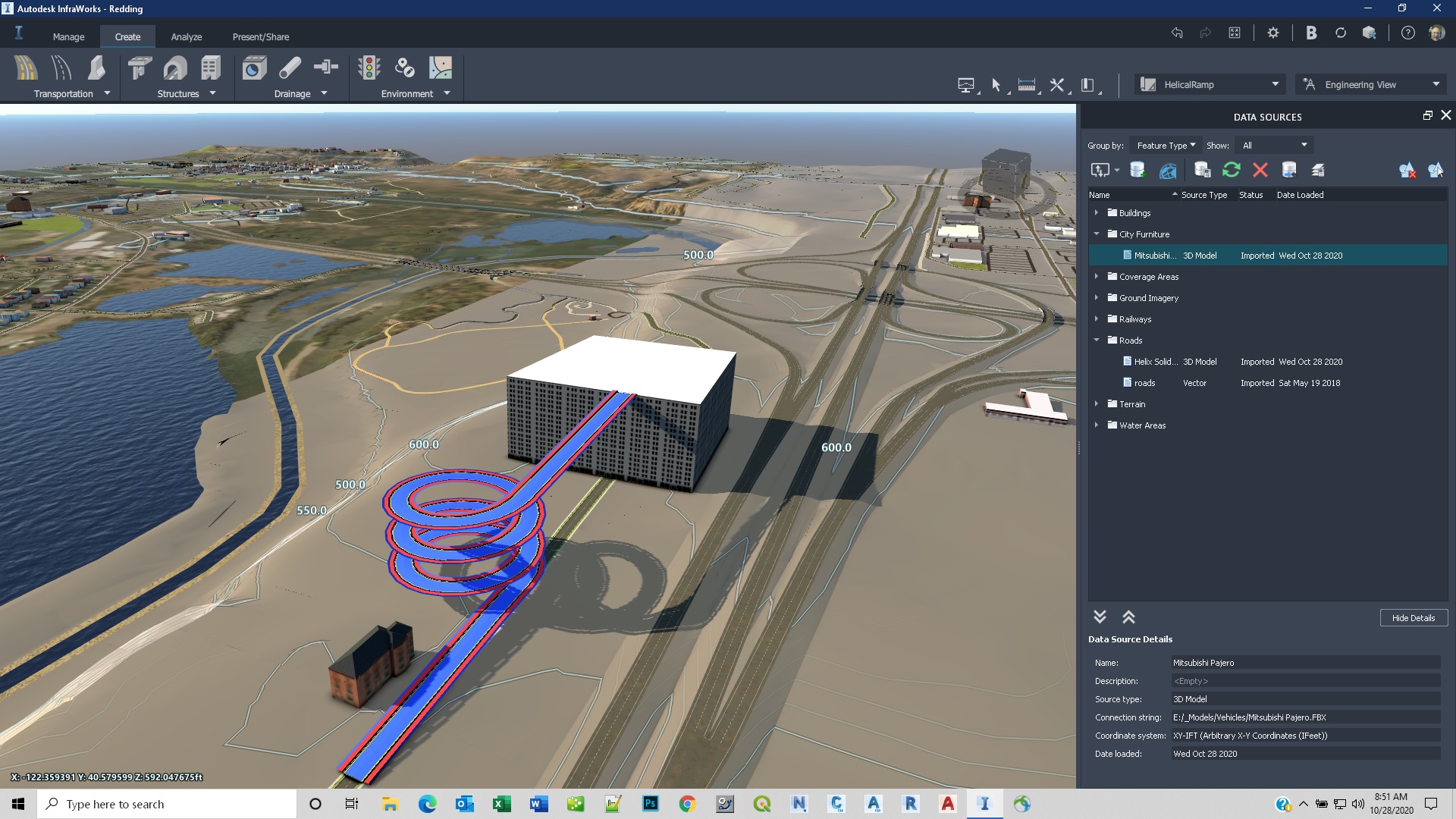
Task: Click the surface layers icon
Action: (1318, 170)
